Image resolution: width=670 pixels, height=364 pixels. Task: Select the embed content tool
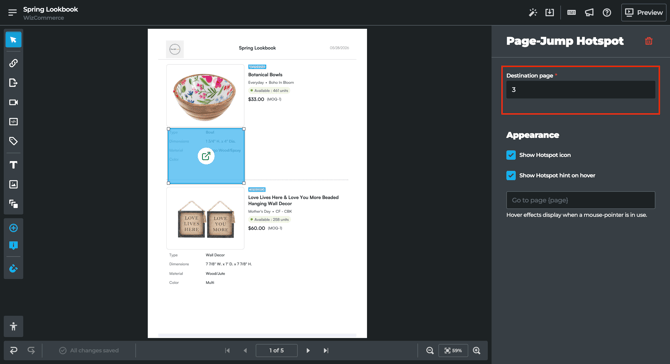(14, 122)
